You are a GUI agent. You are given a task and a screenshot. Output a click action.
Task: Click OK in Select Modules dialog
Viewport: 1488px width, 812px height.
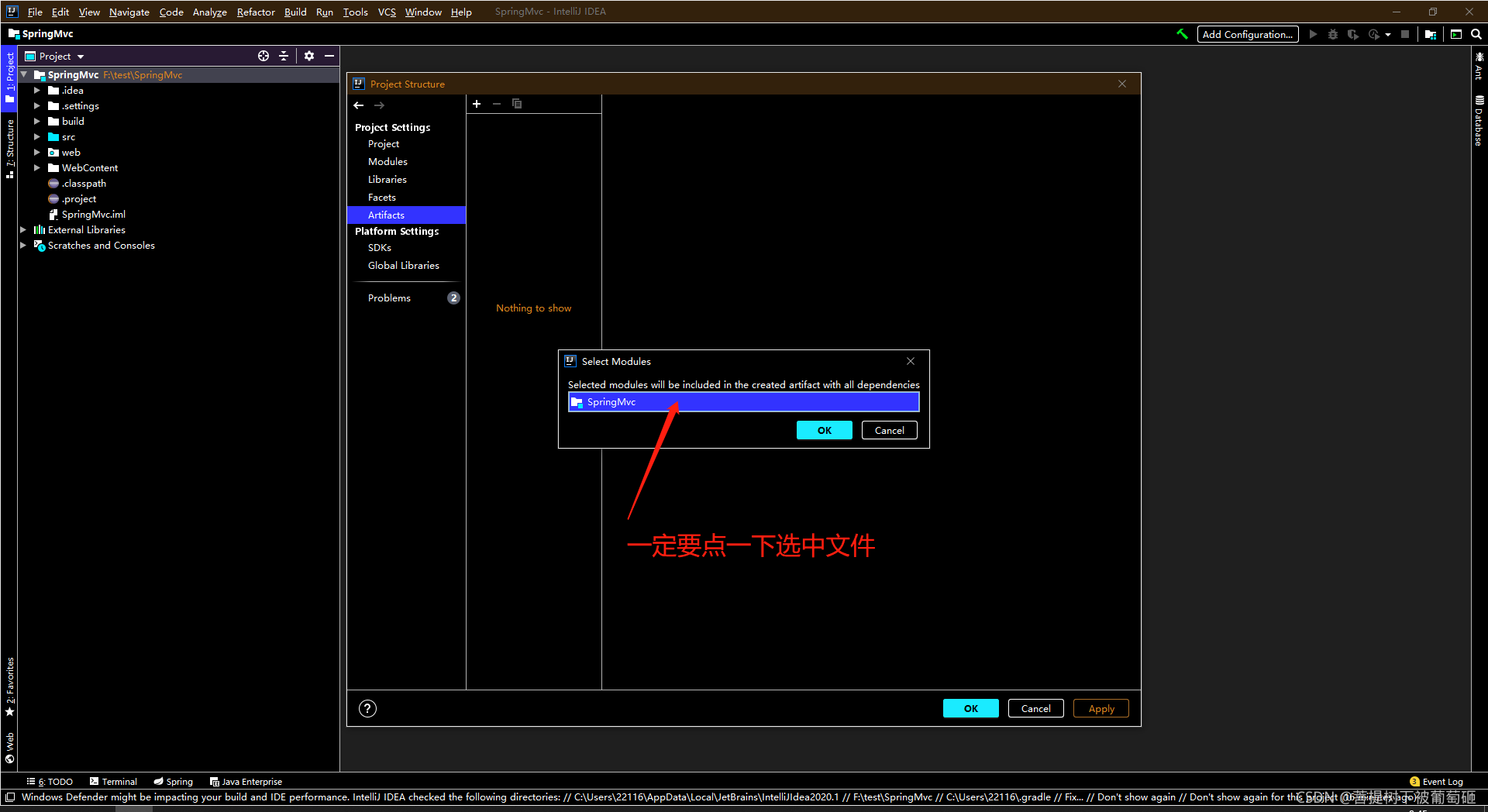click(x=825, y=430)
